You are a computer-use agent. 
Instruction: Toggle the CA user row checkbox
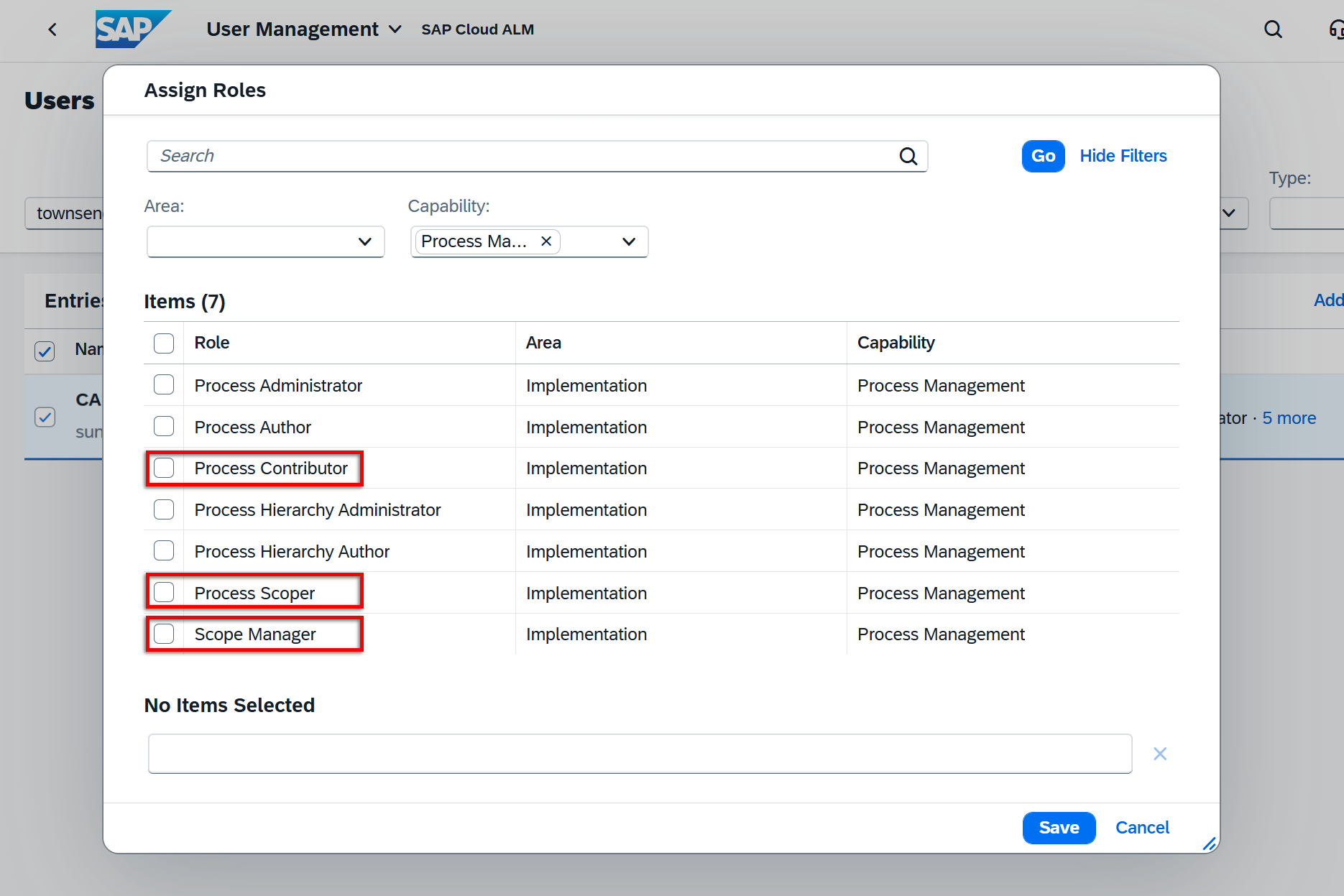(45, 417)
